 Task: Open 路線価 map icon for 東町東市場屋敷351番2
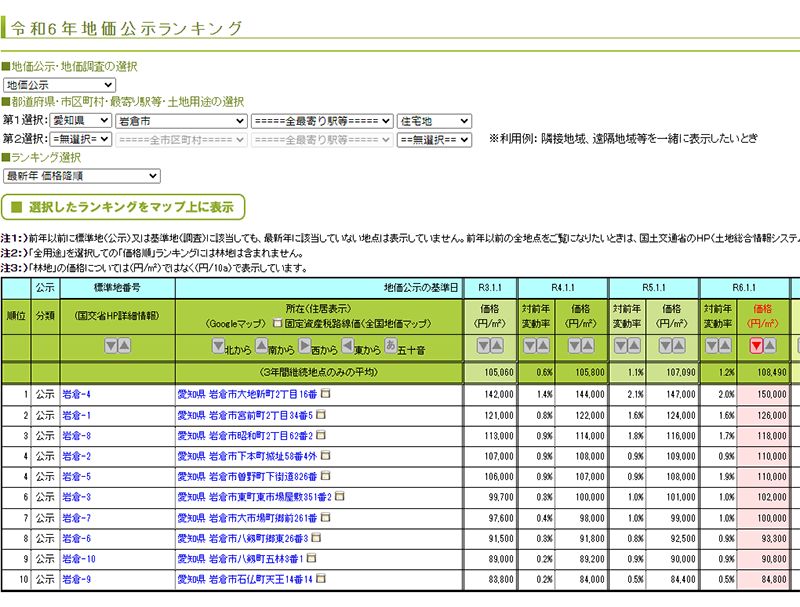pyautogui.click(x=340, y=496)
